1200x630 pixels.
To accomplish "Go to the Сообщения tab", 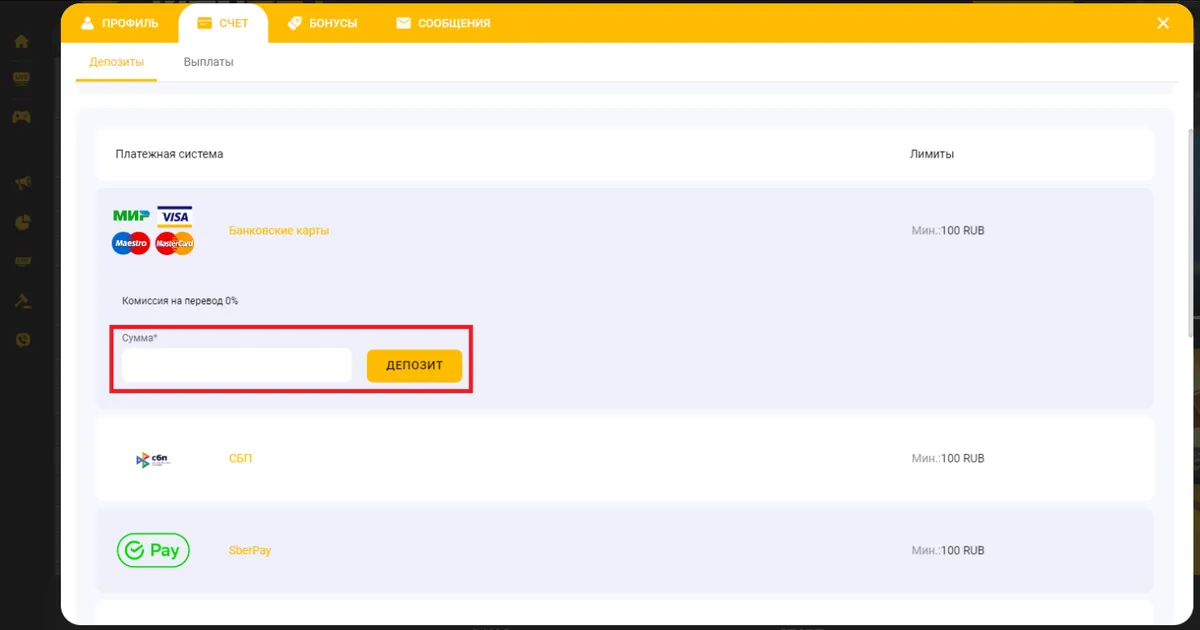I will tap(443, 23).
